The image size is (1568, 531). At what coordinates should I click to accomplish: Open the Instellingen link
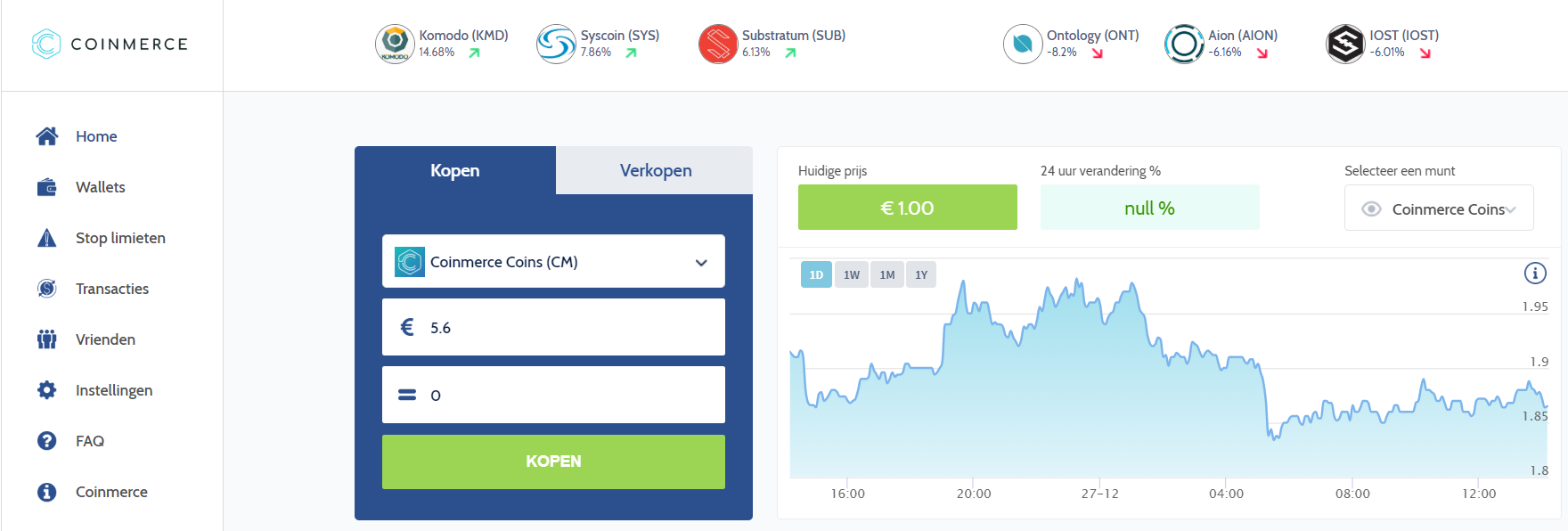[x=114, y=390]
